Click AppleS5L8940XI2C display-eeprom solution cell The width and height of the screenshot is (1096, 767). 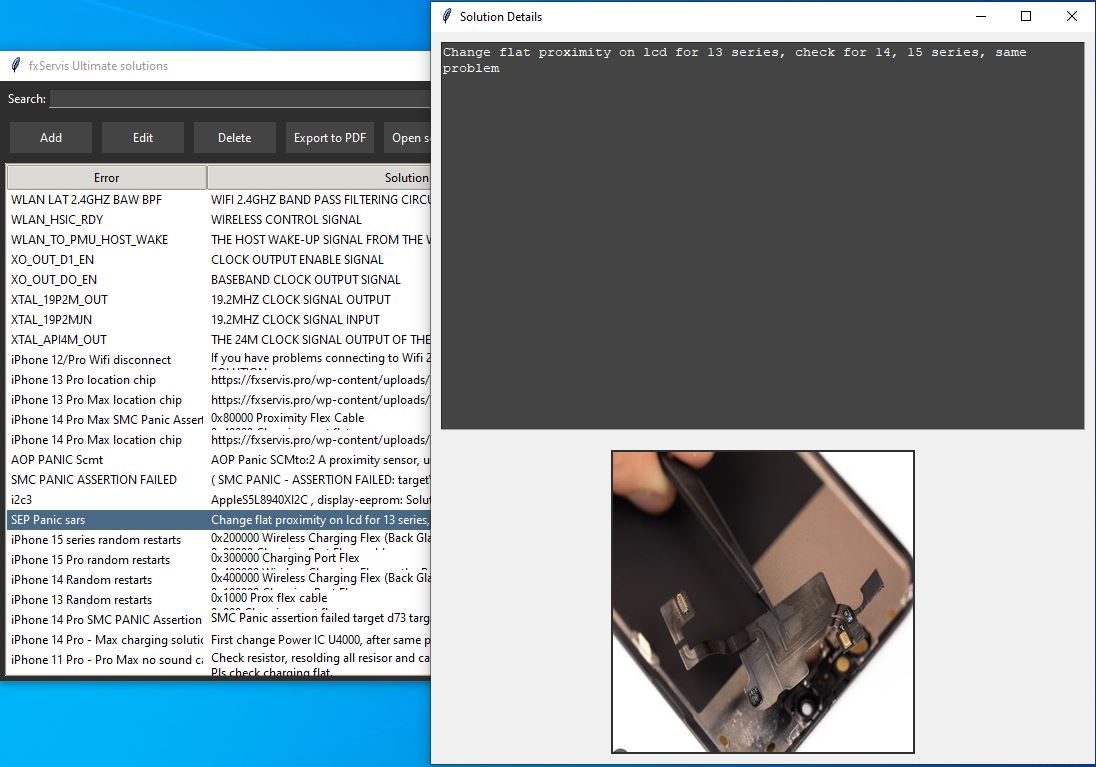(x=321, y=500)
